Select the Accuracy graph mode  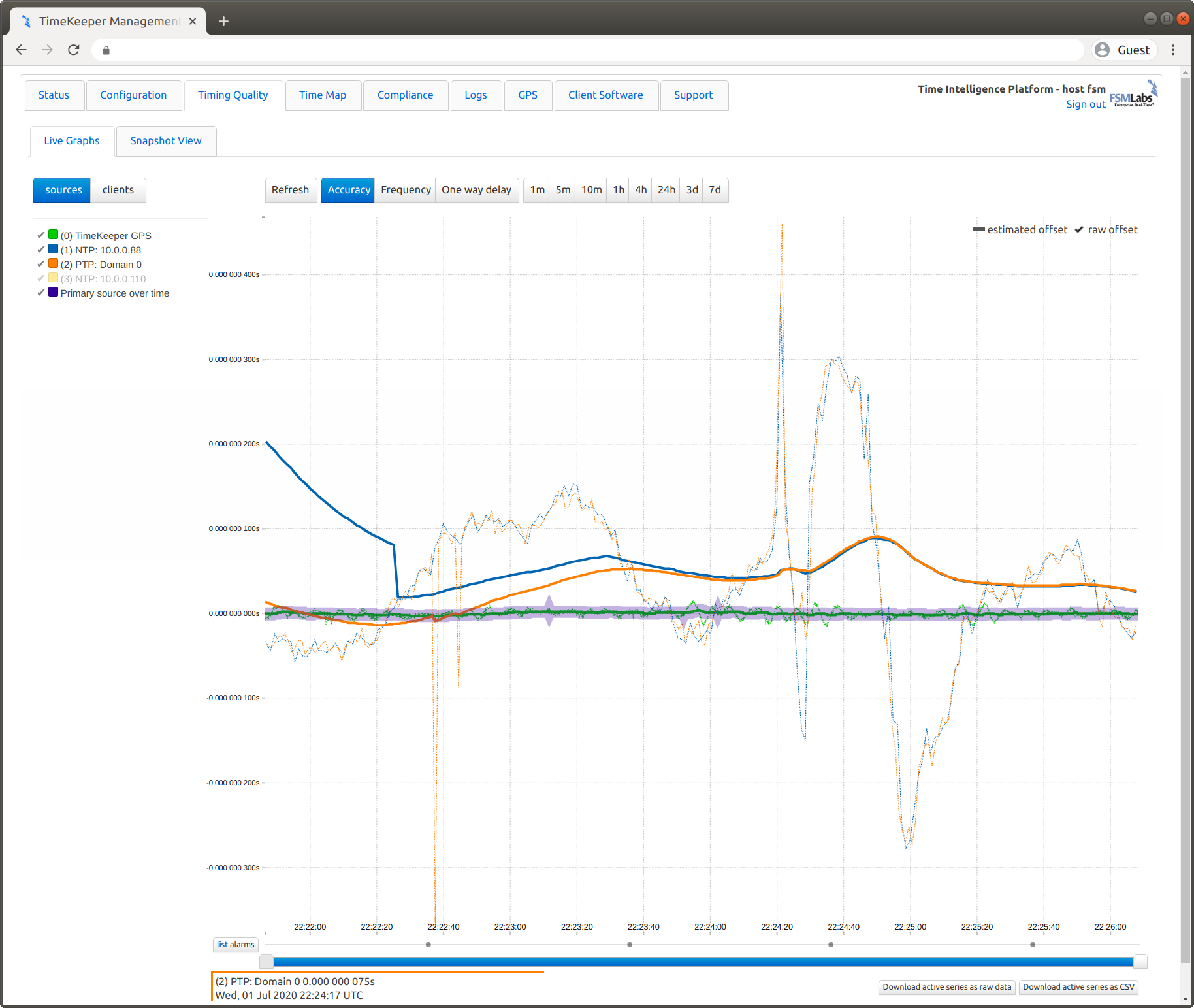(x=348, y=190)
